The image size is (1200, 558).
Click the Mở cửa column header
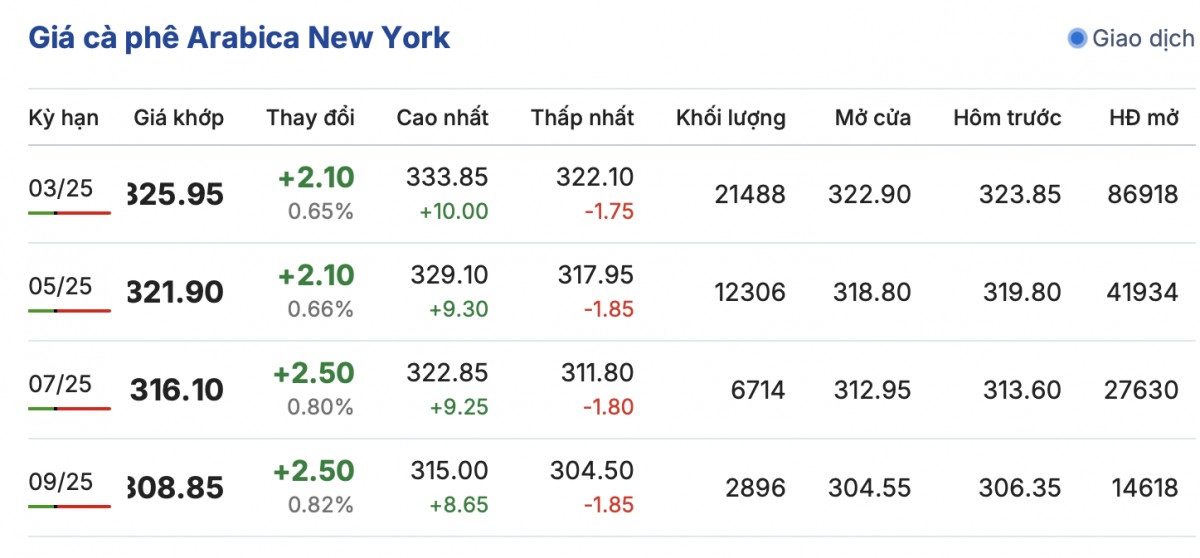[x=872, y=118]
